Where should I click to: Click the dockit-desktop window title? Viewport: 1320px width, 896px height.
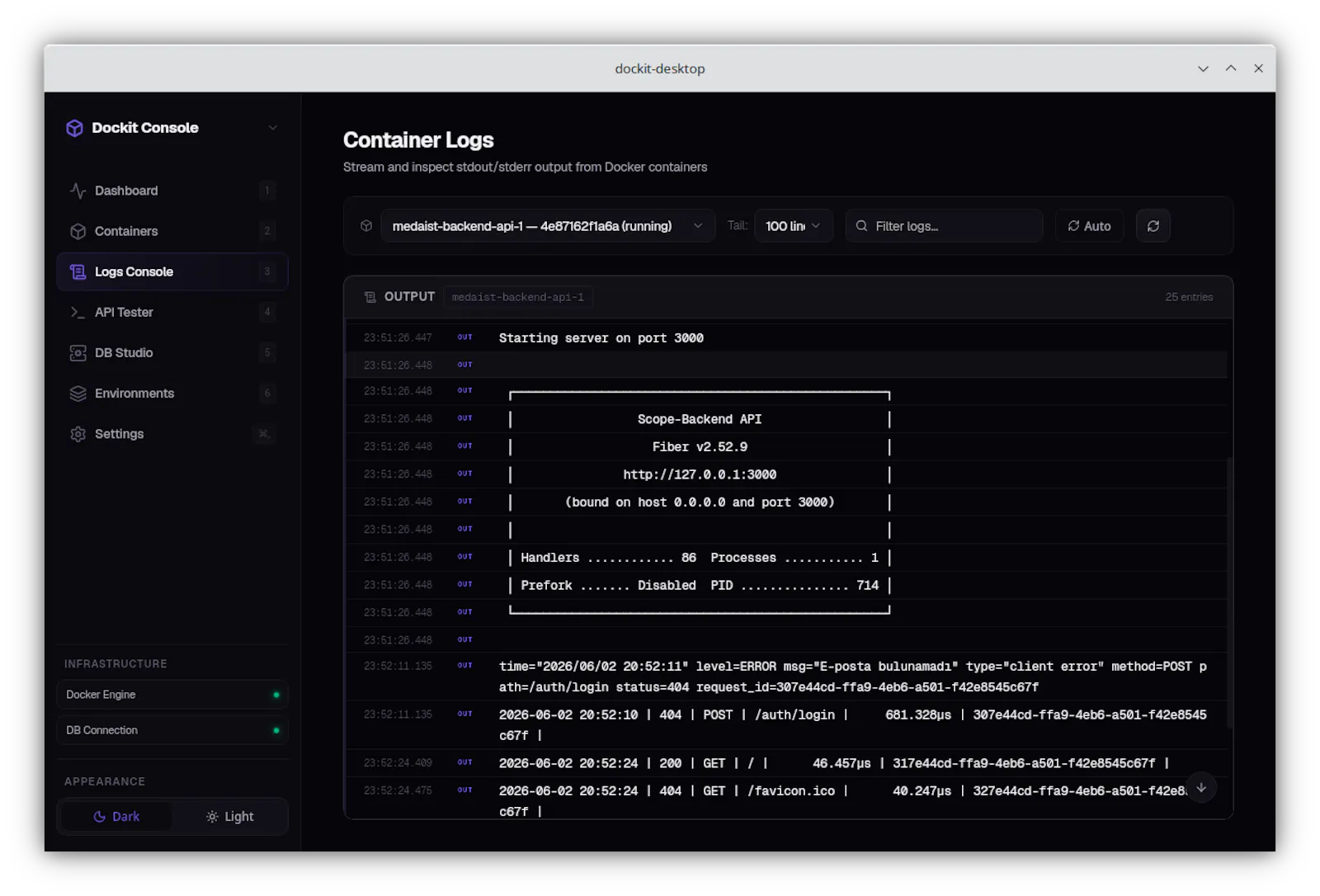660,68
